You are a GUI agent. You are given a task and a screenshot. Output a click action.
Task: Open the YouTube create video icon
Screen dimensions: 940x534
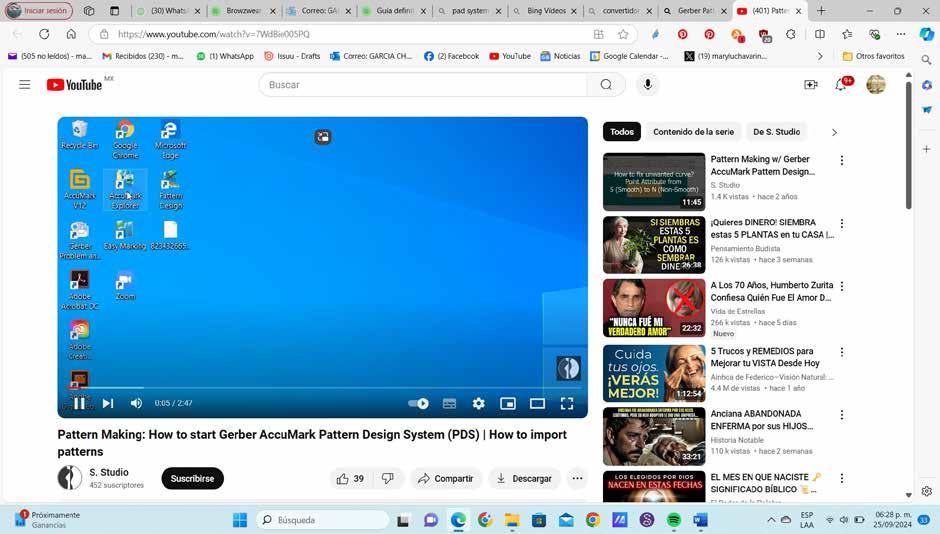point(811,85)
